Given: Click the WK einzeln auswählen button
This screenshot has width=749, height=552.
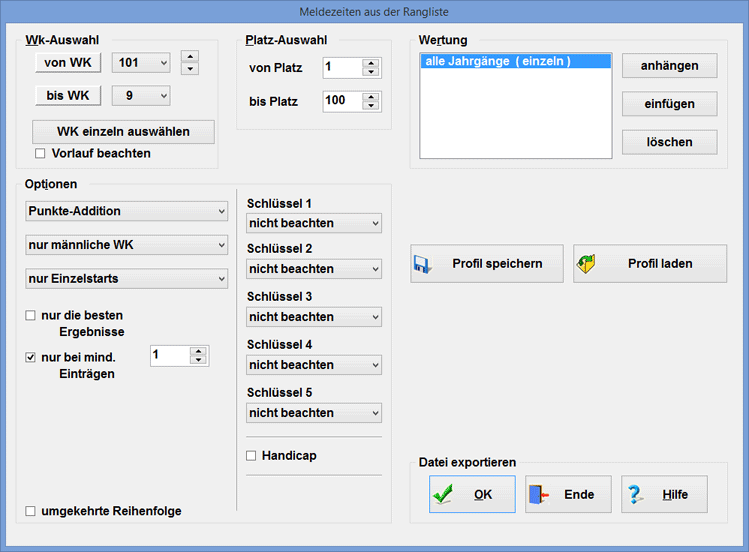Looking at the screenshot, I should pos(124,132).
